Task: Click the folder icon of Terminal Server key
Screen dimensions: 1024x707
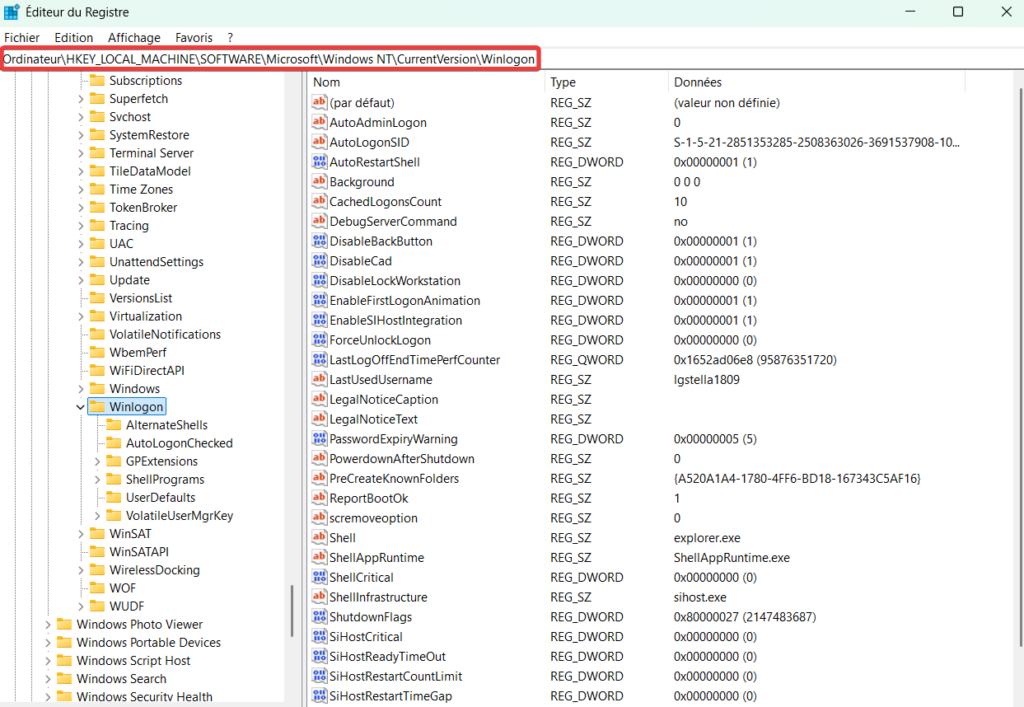Action: tap(97, 153)
